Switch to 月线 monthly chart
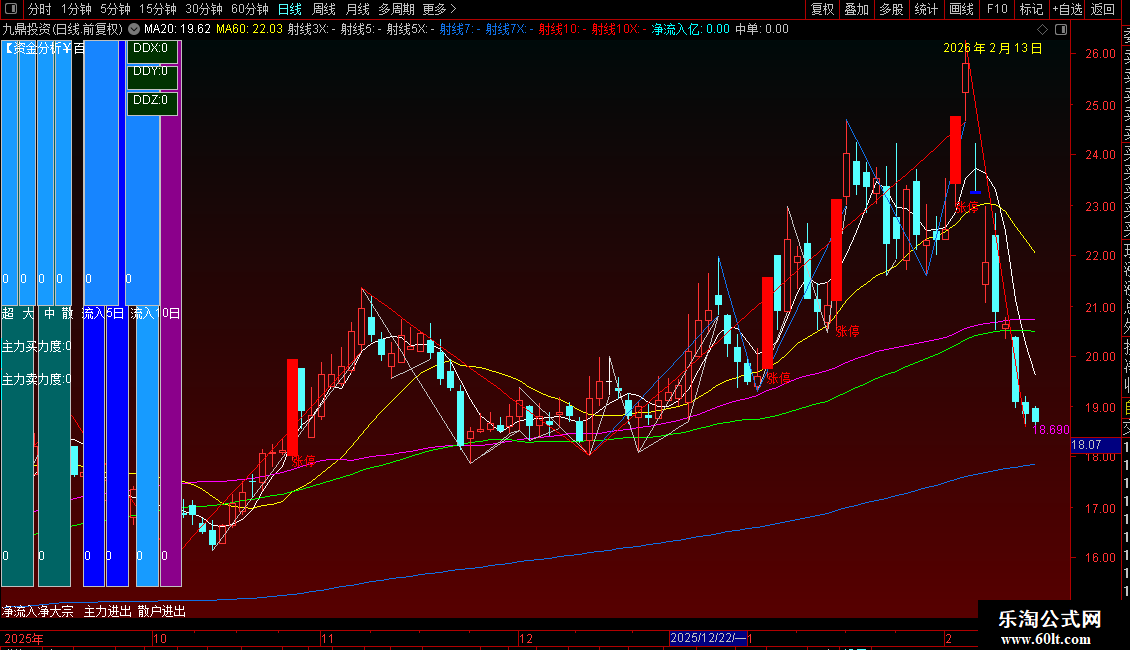 click(x=357, y=9)
